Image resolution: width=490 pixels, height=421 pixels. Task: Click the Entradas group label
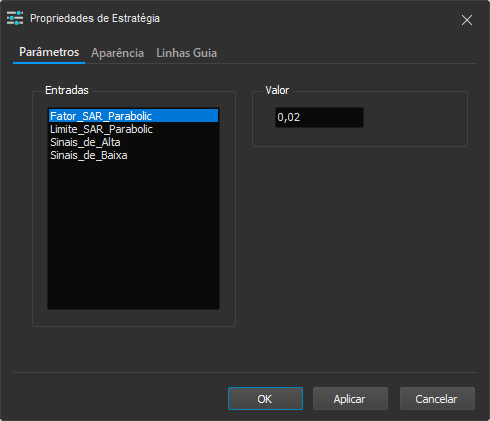click(67, 90)
